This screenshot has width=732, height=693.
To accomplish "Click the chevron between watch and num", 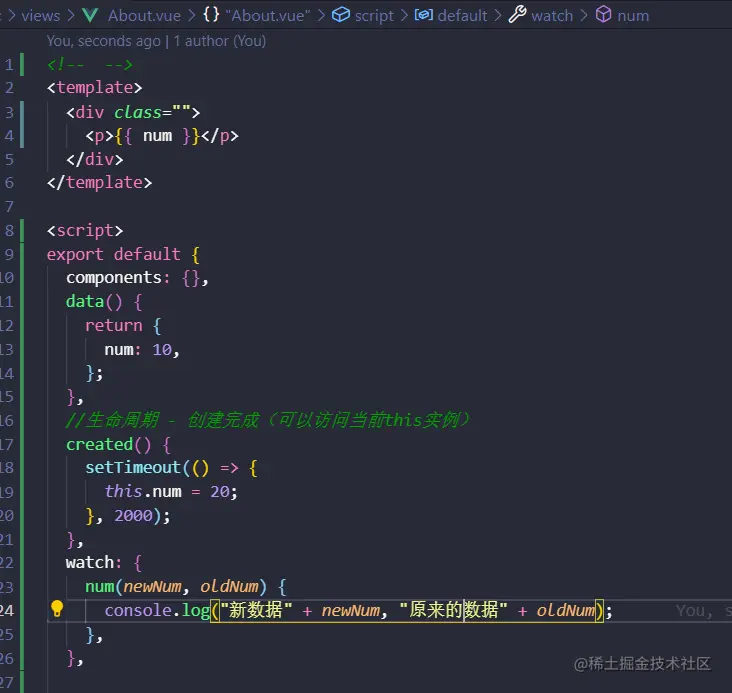I will click(x=584, y=15).
